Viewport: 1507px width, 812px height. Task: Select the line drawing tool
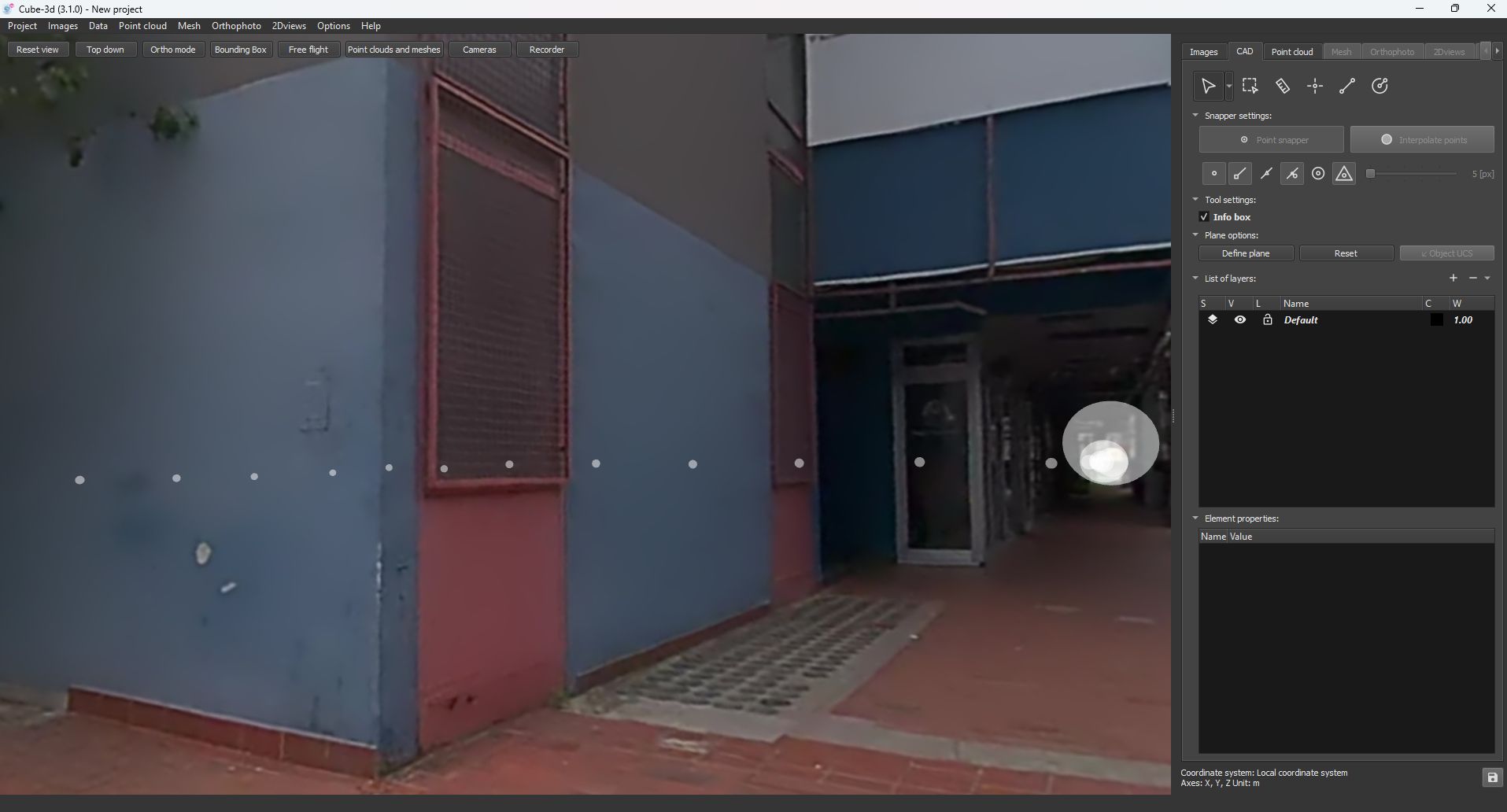(1347, 86)
